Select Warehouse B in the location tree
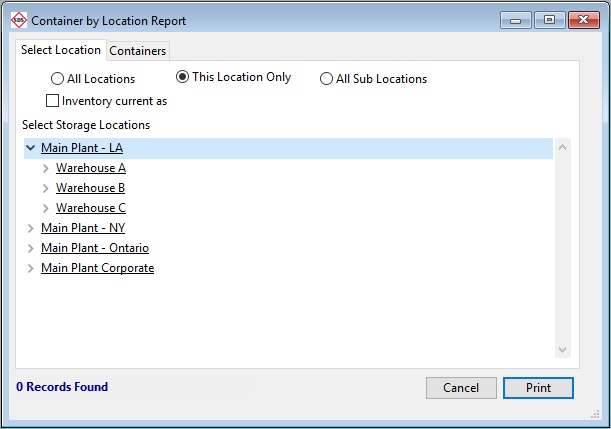This screenshot has height=429, width=611. tap(90, 188)
